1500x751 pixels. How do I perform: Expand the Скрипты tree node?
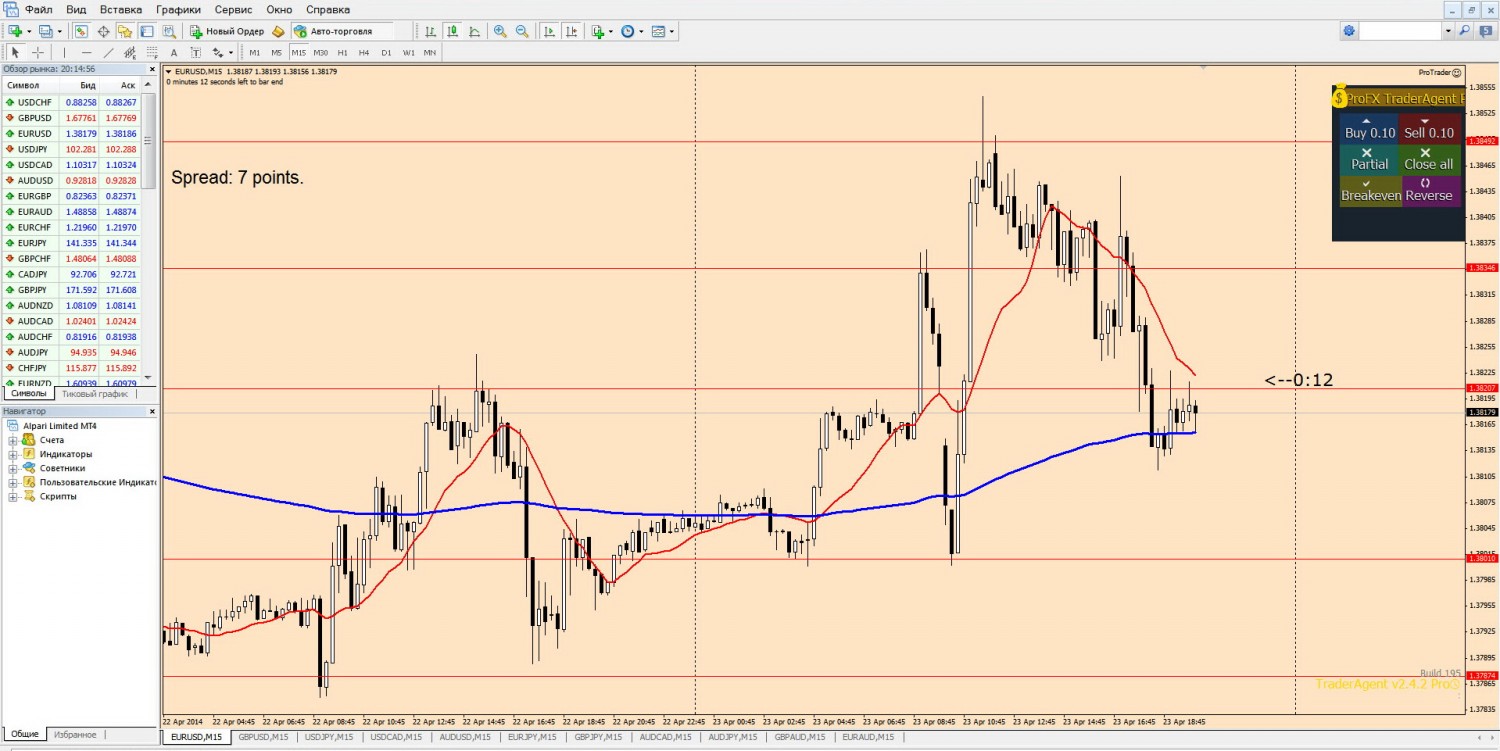click(x=13, y=496)
